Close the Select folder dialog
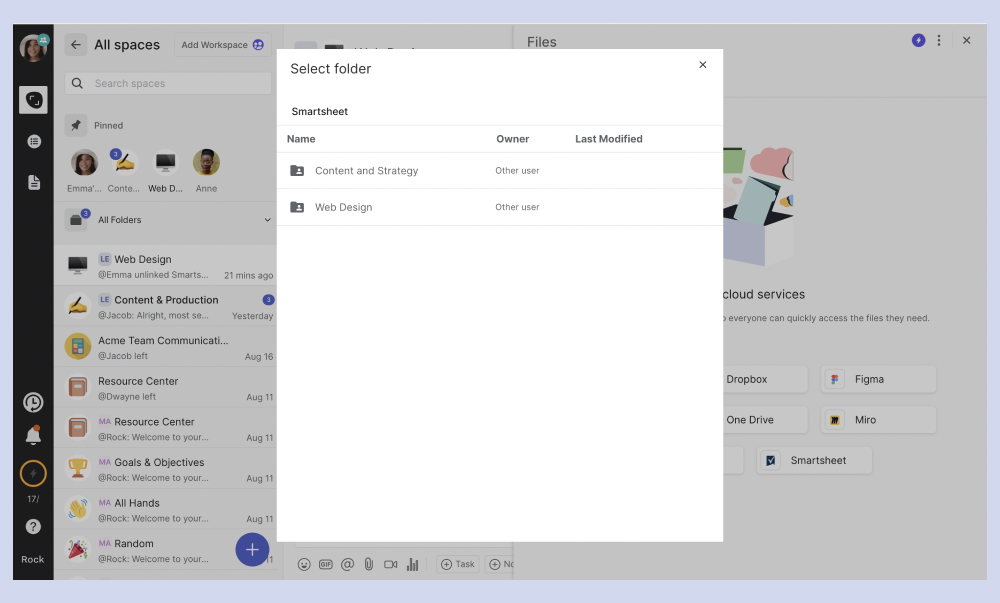 (702, 65)
